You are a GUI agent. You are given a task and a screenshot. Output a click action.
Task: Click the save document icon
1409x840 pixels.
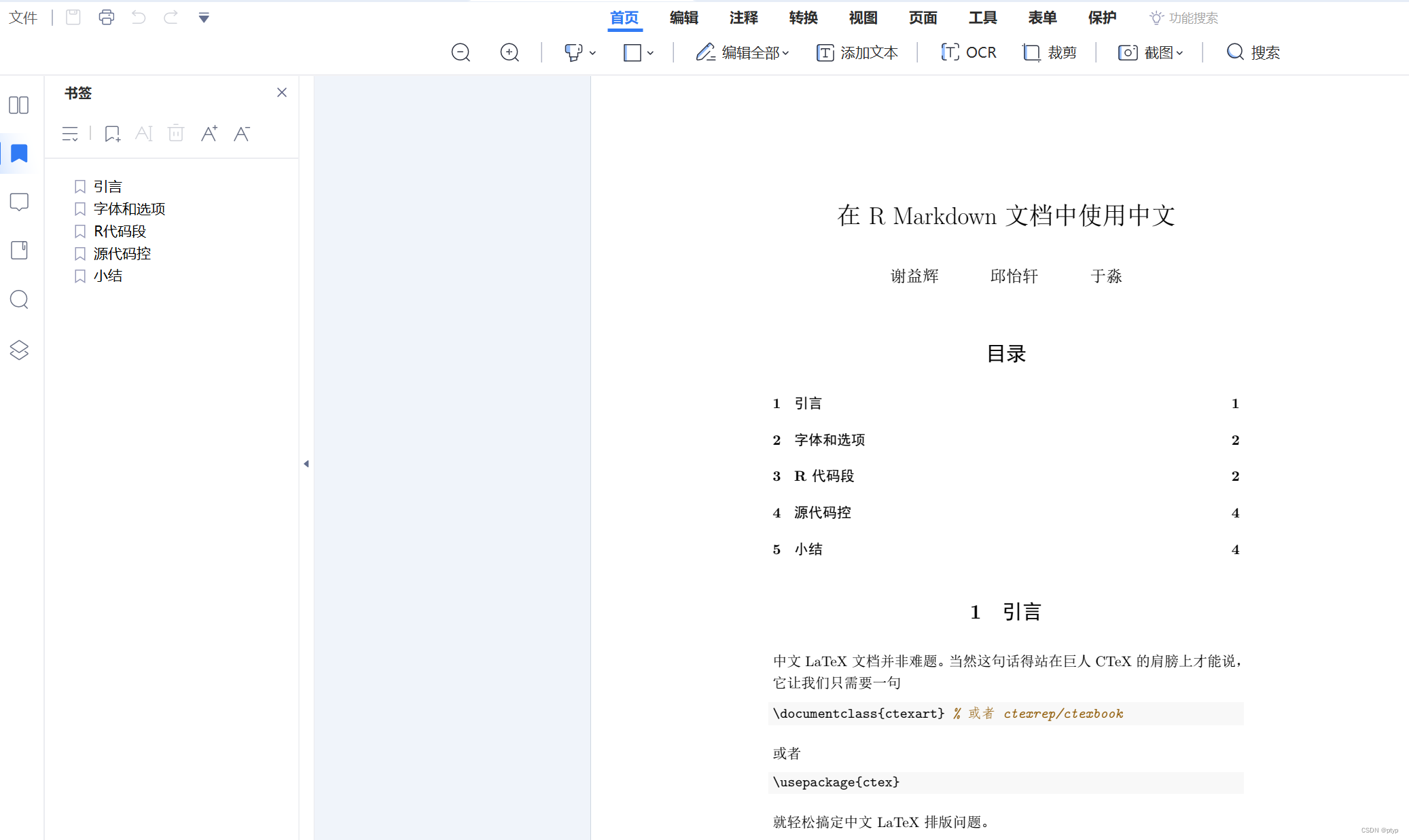[x=73, y=18]
